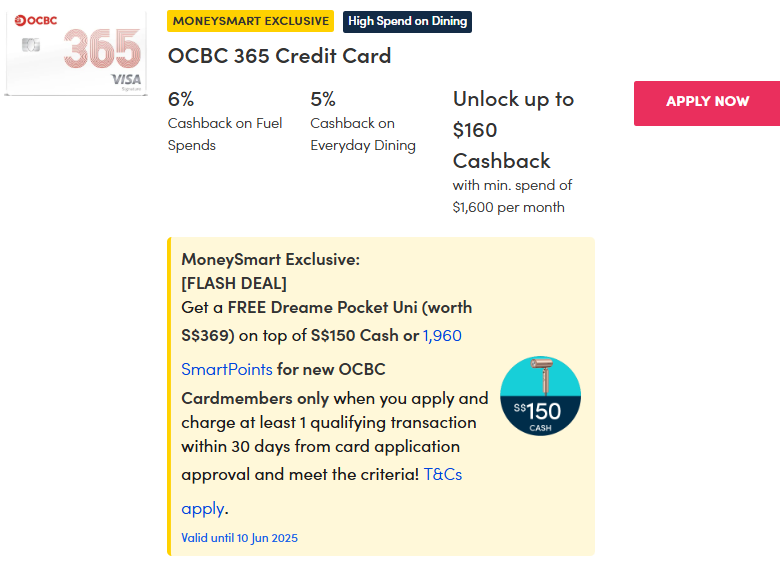This screenshot has height=564, width=780.
Task: Click the MoneySmart Exclusive promo heading
Action: tap(270, 259)
